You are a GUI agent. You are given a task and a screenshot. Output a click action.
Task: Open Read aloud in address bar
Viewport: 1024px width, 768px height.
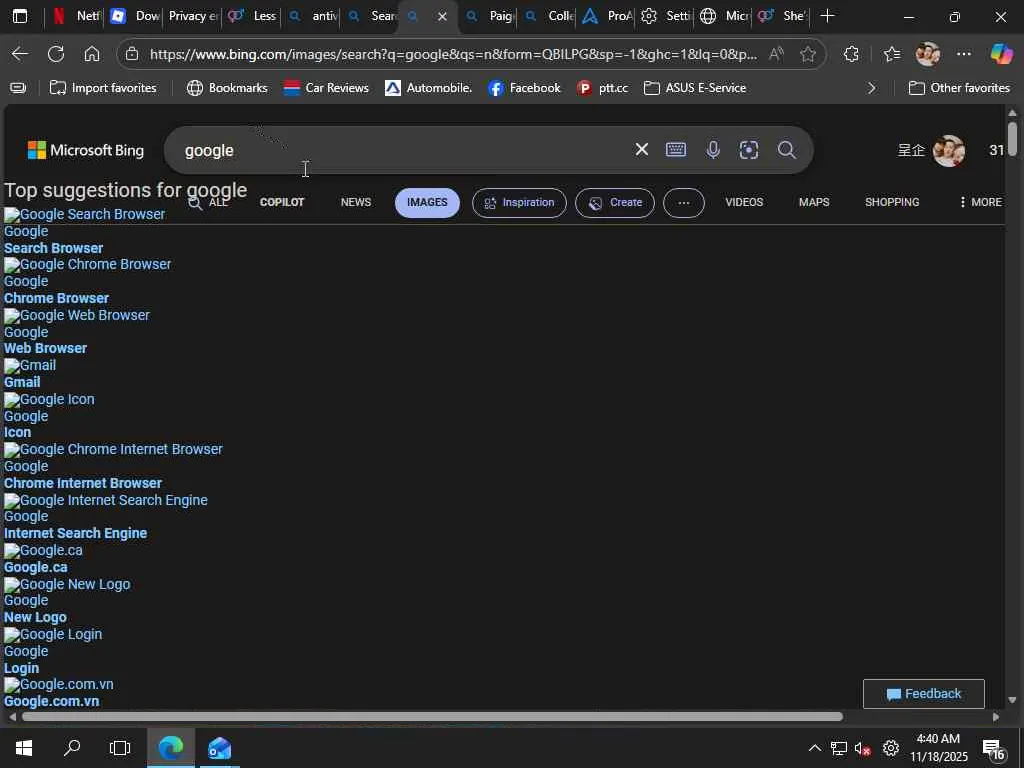tap(776, 54)
